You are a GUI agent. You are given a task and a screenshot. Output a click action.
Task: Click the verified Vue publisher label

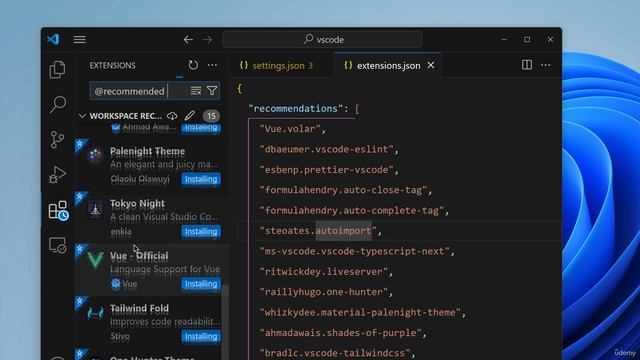click(x=124, y=284)
